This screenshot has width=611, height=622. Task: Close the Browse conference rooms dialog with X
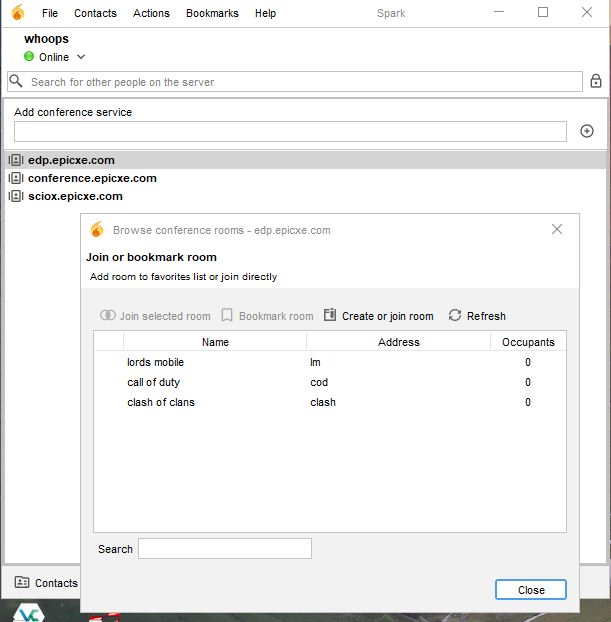coord(557,229)
